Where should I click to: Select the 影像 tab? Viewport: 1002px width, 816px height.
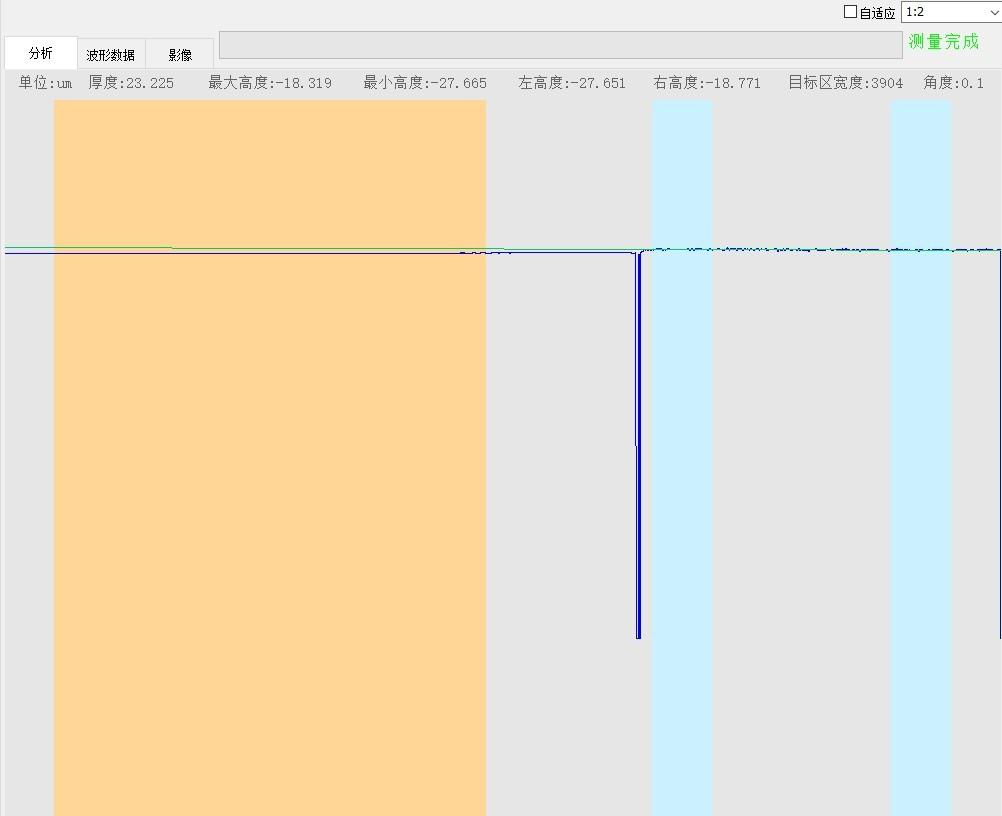(x=180, y=55)
